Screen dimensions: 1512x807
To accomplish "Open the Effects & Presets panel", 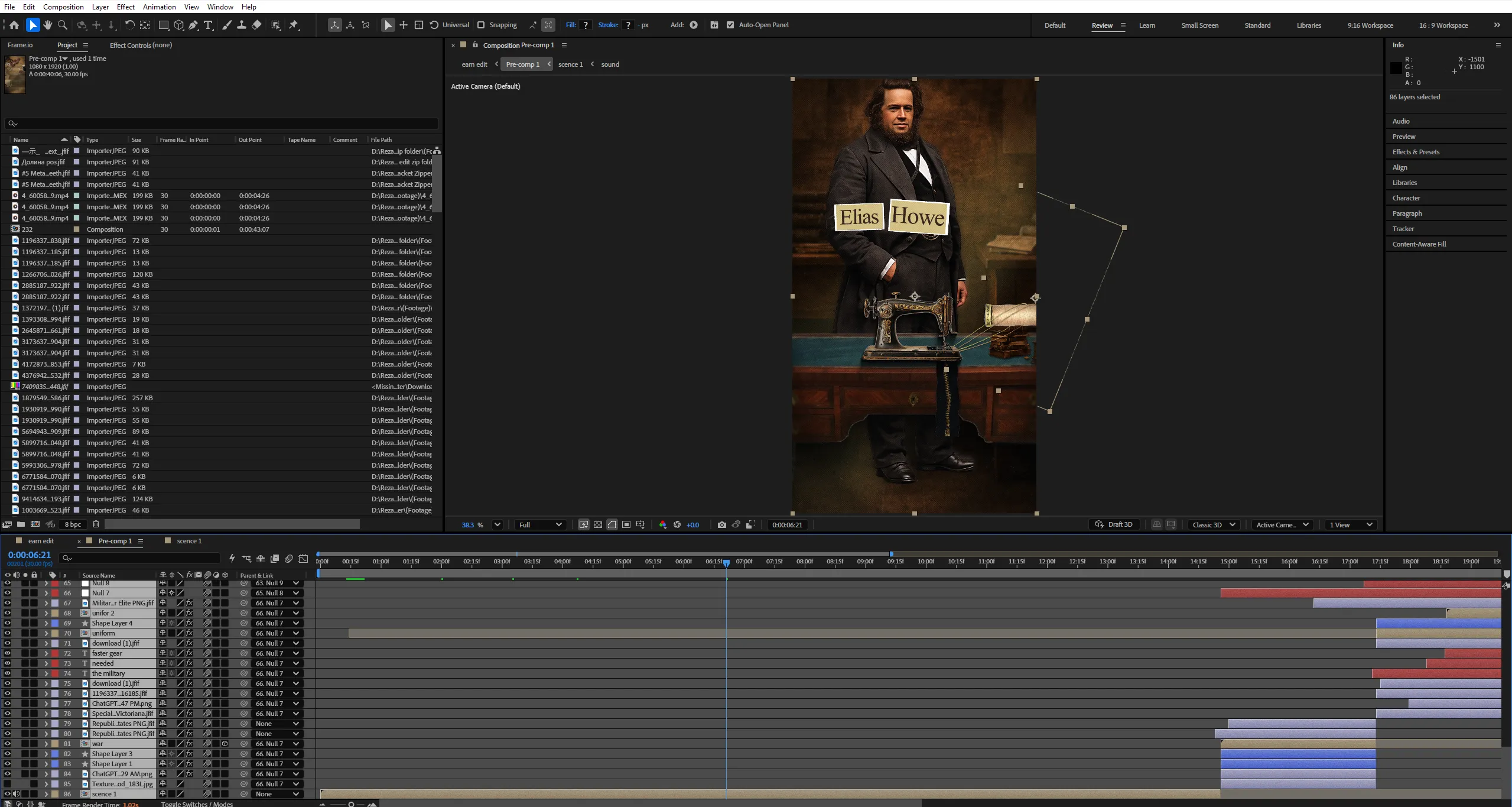I will coord(1416,152).
